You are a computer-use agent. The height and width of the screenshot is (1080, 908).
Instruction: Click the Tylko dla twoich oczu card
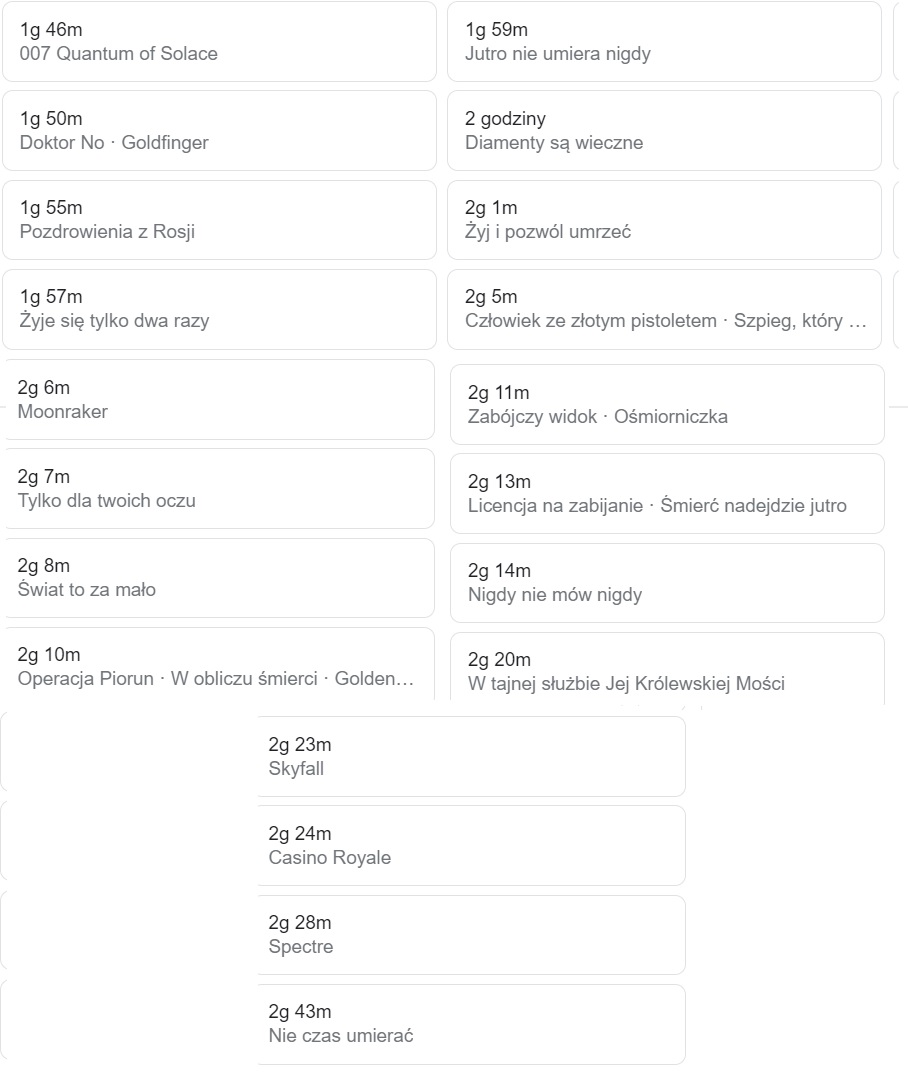click(219, 488)
